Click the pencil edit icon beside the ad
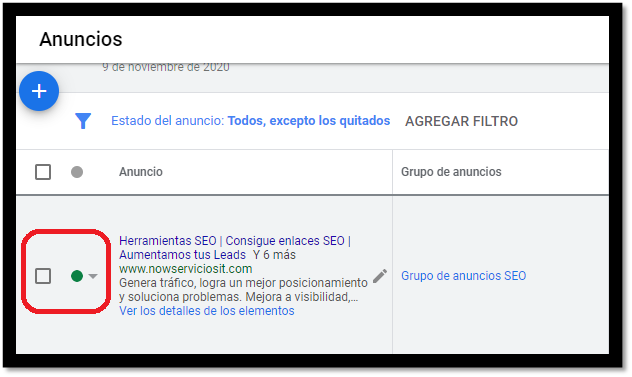Screen dimensions: 632x377 coord(380,276)
